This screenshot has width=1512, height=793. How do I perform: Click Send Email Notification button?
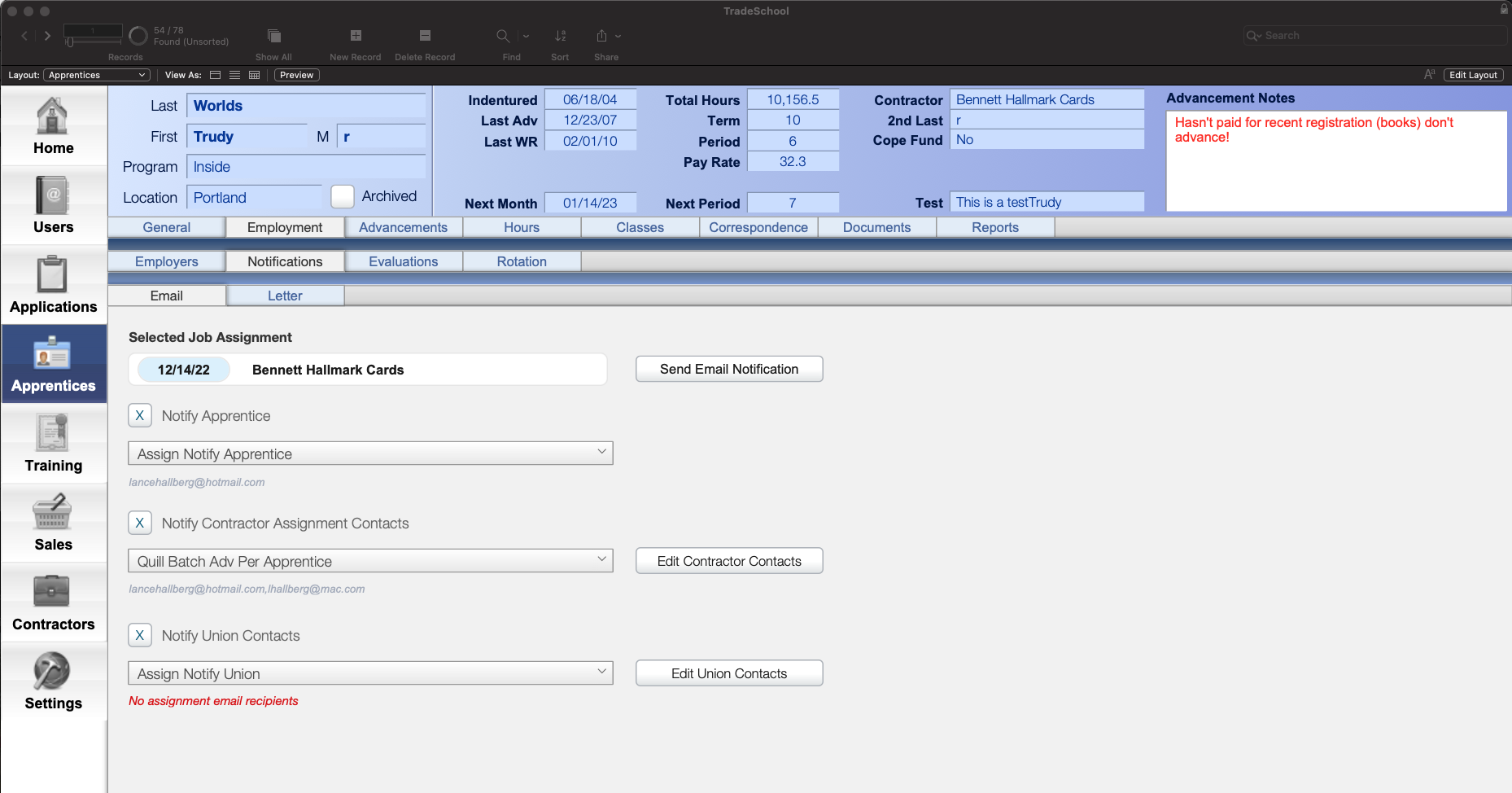(x=729, y=369)
